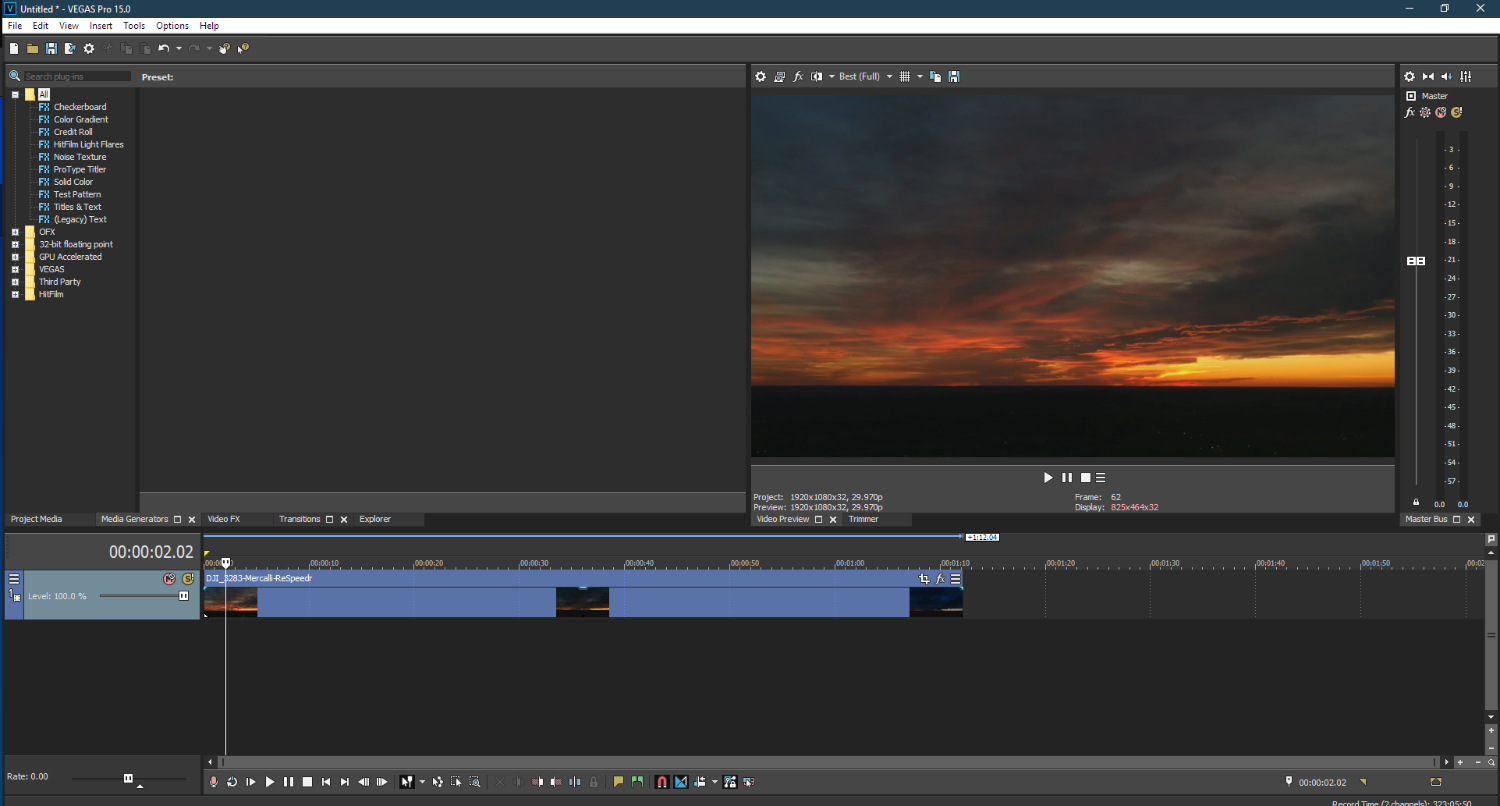Open Project Video Properties gear in preview
Image resolution: width=1500 pixels, height=806 pixels.
click(760, 77)
